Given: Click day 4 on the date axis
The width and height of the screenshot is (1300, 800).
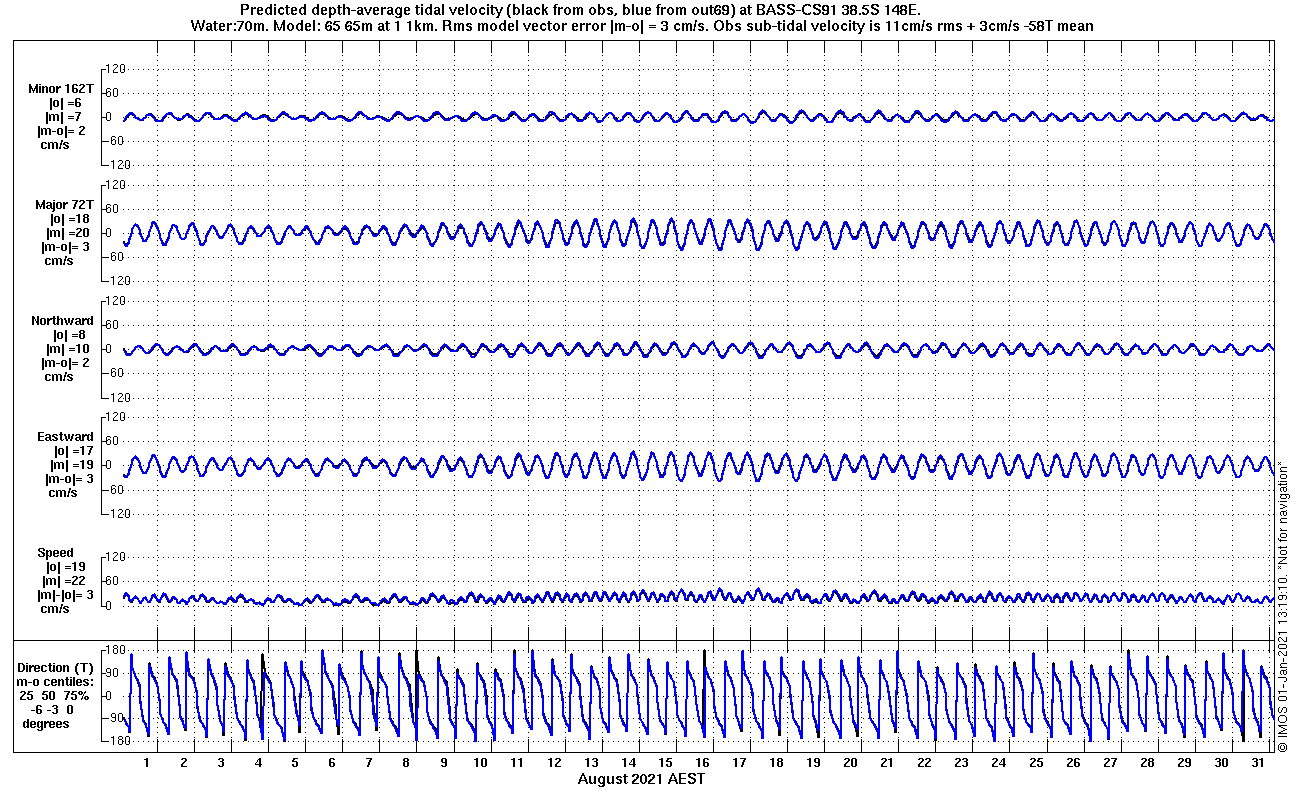Looking at the screenshot, I should pos(258,762).
